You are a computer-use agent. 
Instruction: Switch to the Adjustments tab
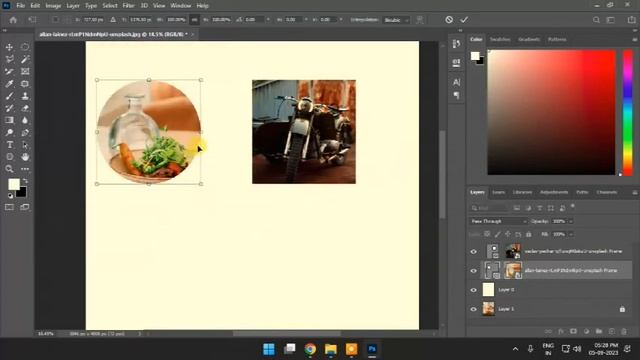(x=554, y=192)
